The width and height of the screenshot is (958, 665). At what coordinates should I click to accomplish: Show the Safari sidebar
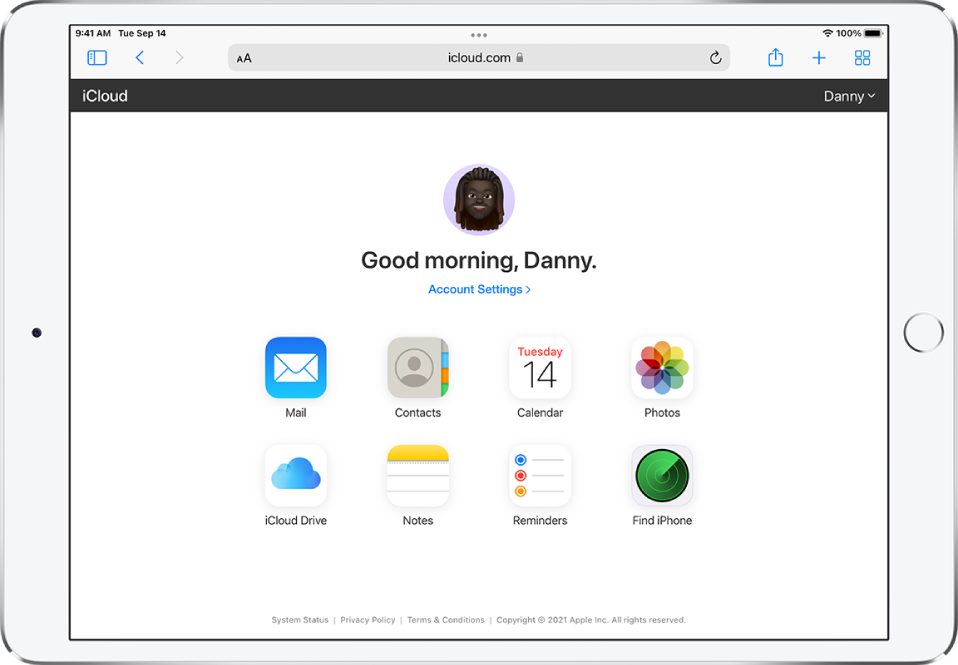point(97,57)
